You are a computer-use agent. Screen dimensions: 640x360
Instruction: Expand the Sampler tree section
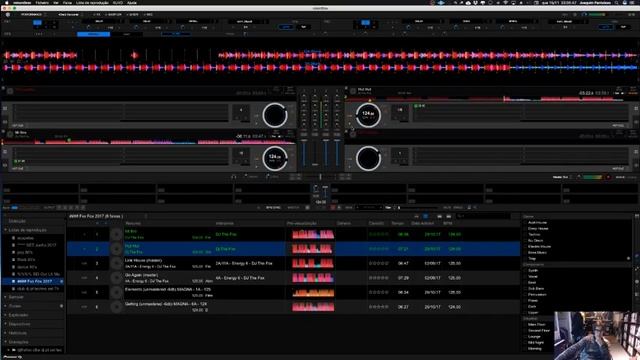point(5,297)
